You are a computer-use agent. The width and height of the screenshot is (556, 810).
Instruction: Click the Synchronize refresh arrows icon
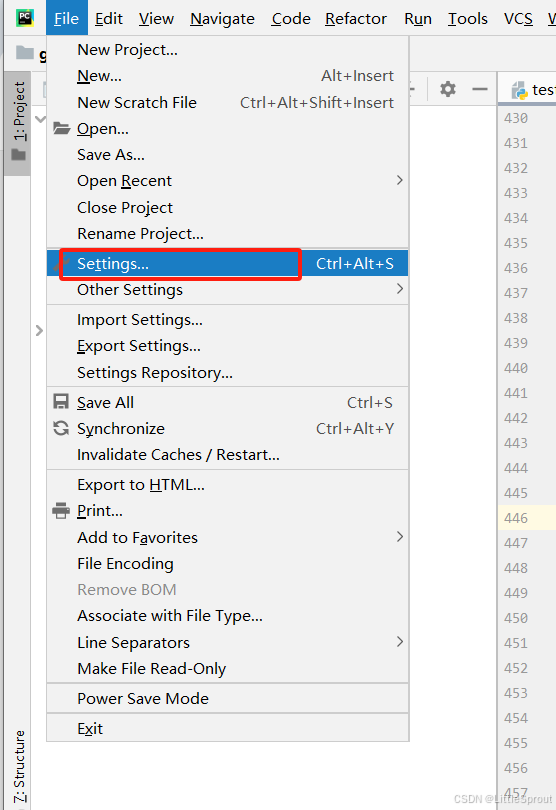[x=61, y=428]
